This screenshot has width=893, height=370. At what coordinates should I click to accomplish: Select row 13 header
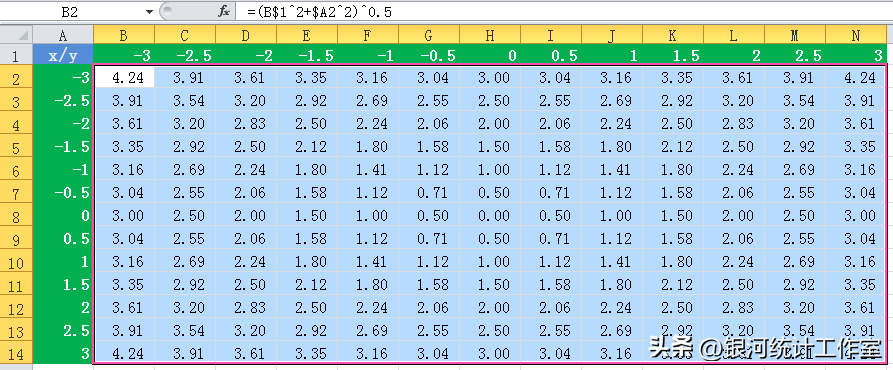17,331
